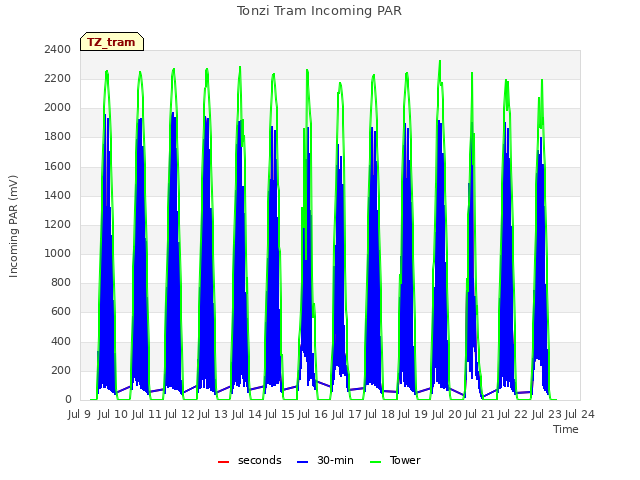Click the Jul 19 tick label
Viewport: 640px width, 480px height.
(x=412, y=415)
